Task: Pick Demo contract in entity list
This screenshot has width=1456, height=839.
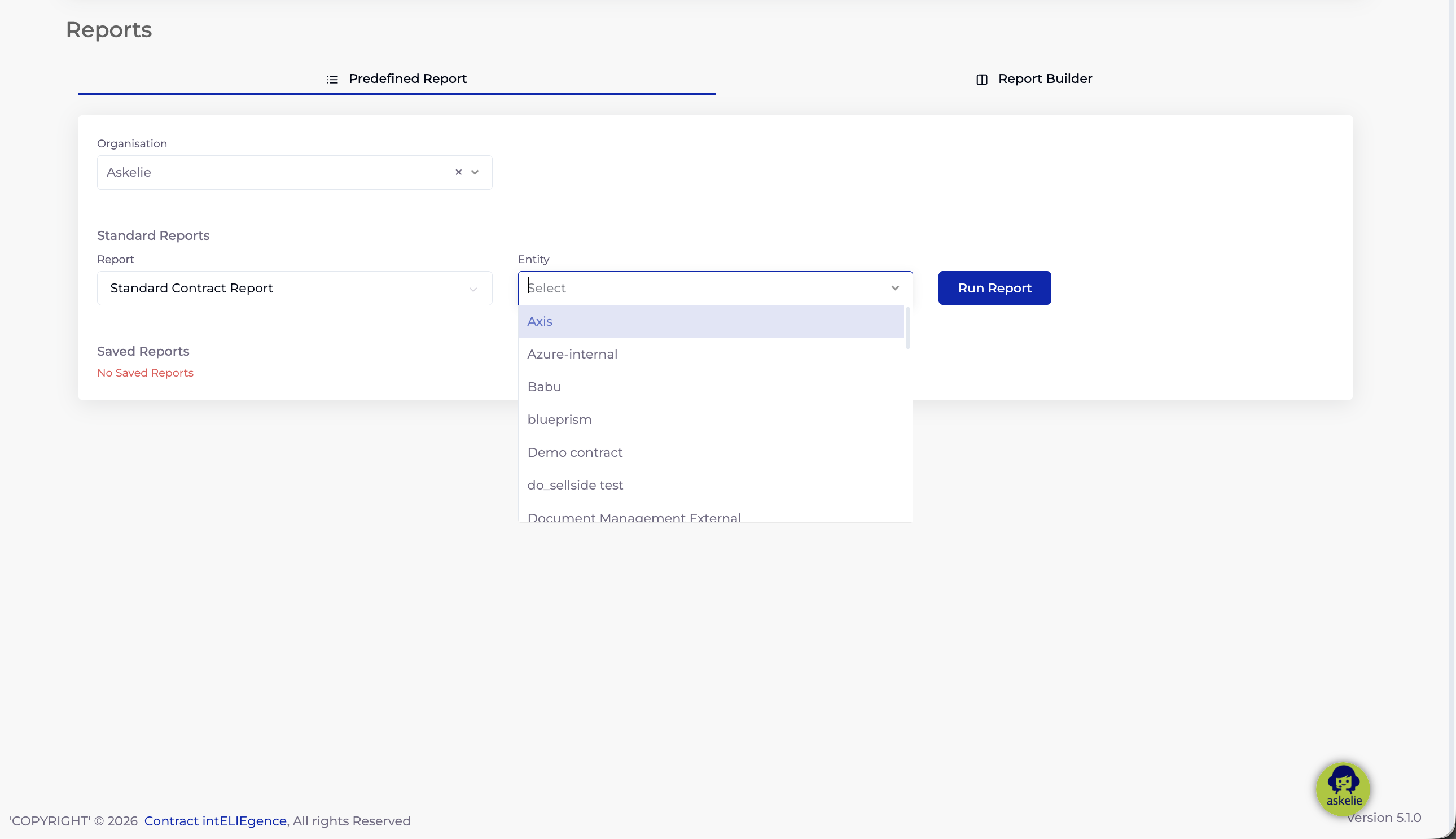Action: click(711, 453)
